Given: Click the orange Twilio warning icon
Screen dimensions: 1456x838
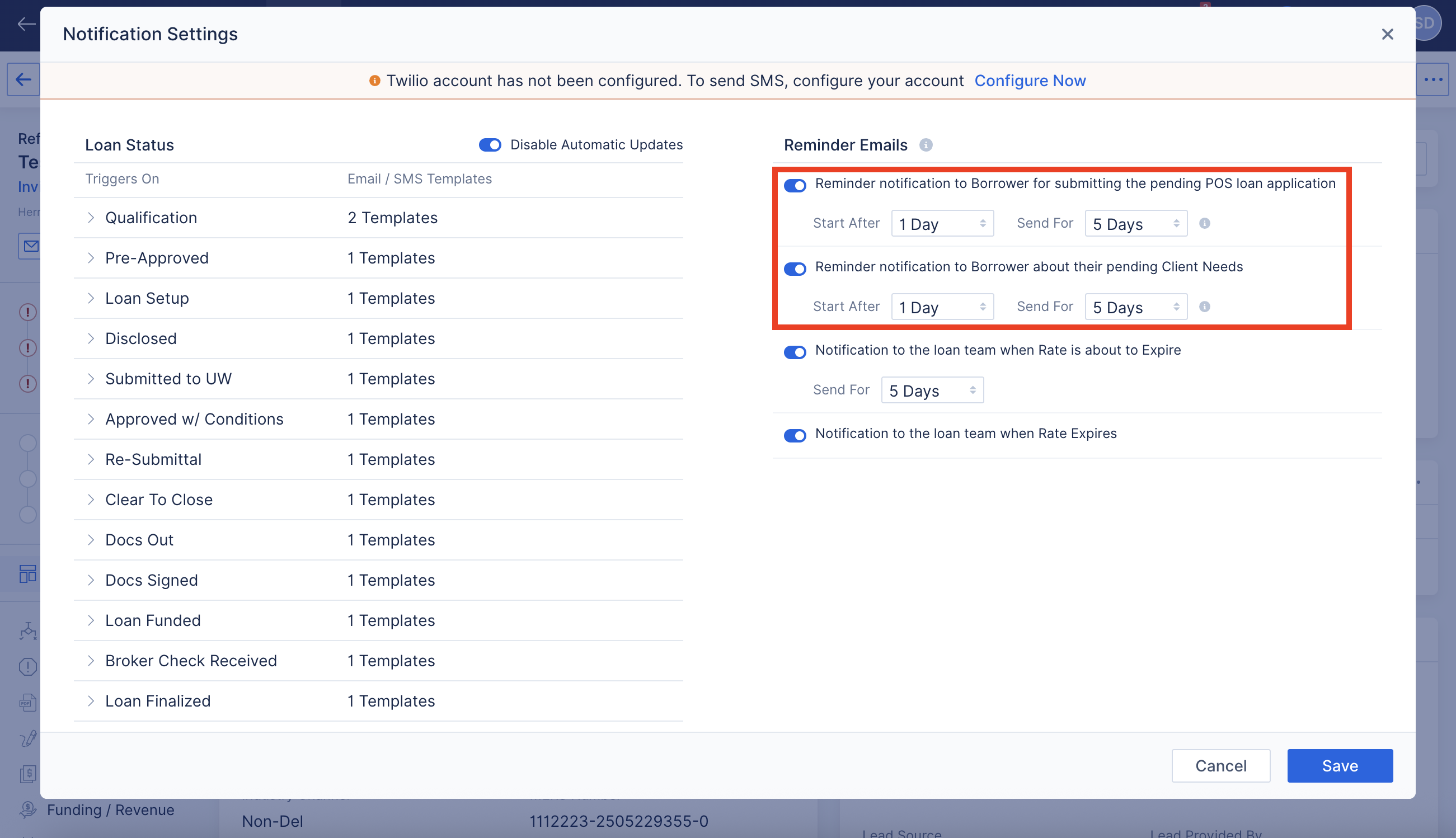Looking at the screenshot, I should coord(374,81).
